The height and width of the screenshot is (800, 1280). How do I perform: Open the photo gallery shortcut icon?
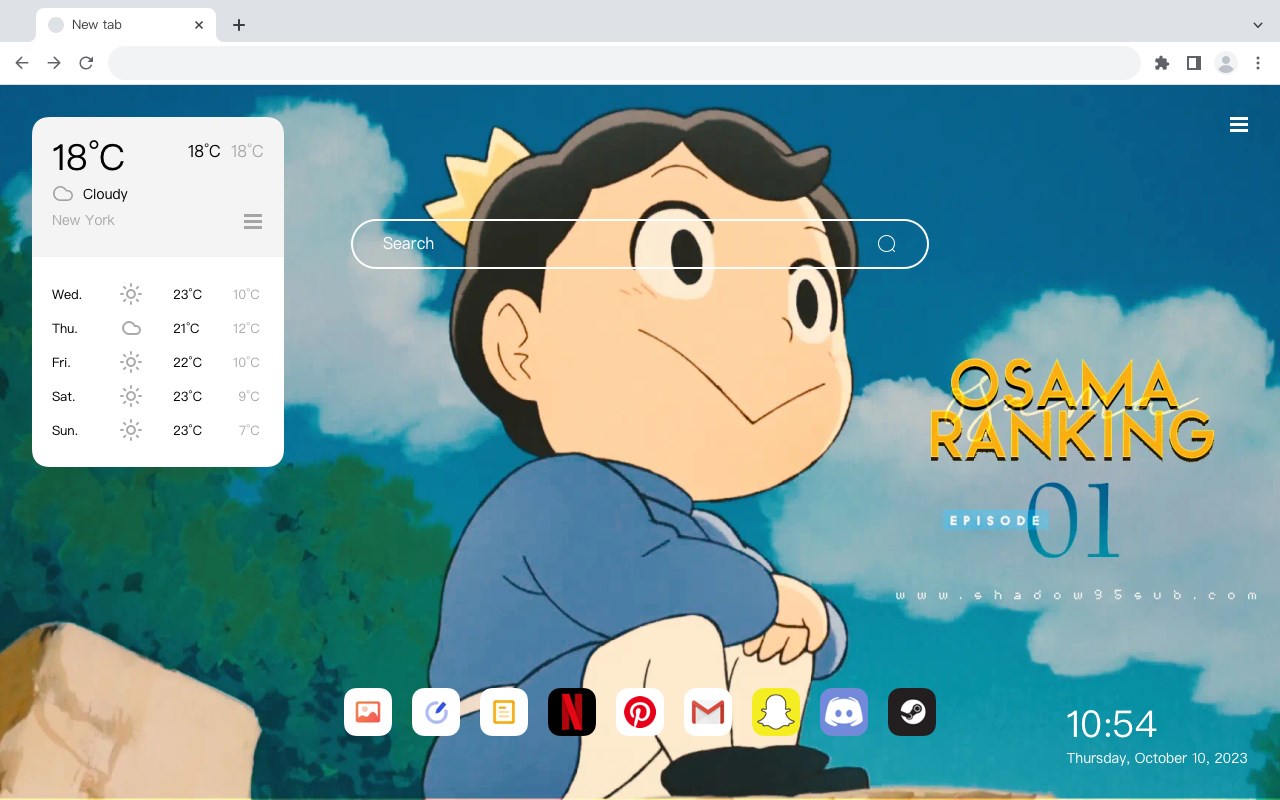click(368, 712)
